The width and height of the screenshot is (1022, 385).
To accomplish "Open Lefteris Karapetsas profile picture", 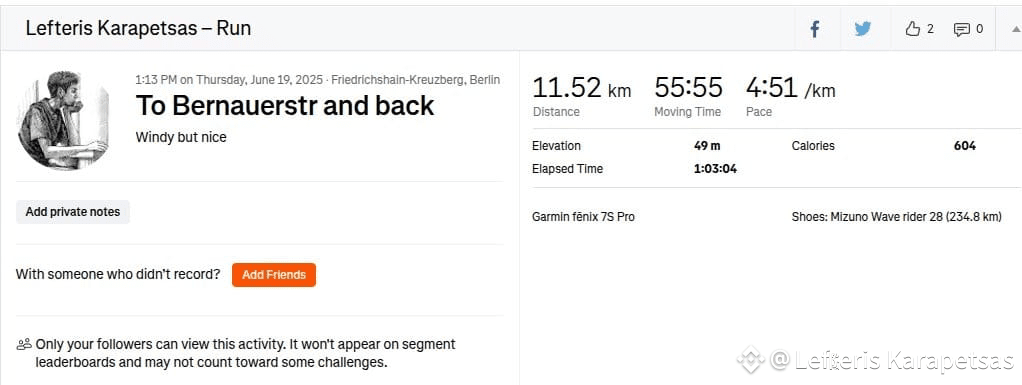I will pyautogui.click(x=63, y=120).
